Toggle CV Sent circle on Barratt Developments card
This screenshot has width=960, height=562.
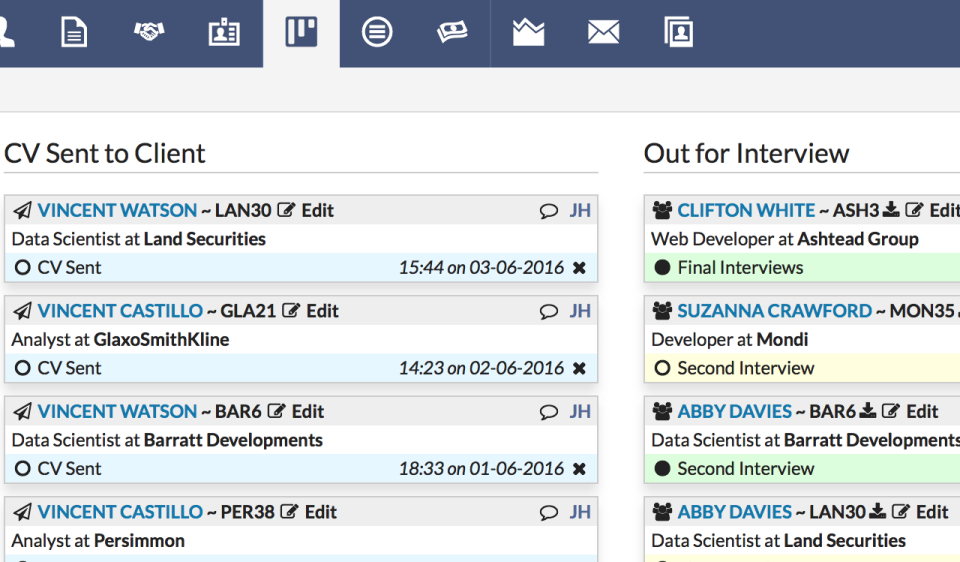pyautogui.click(x=23, y=468)
